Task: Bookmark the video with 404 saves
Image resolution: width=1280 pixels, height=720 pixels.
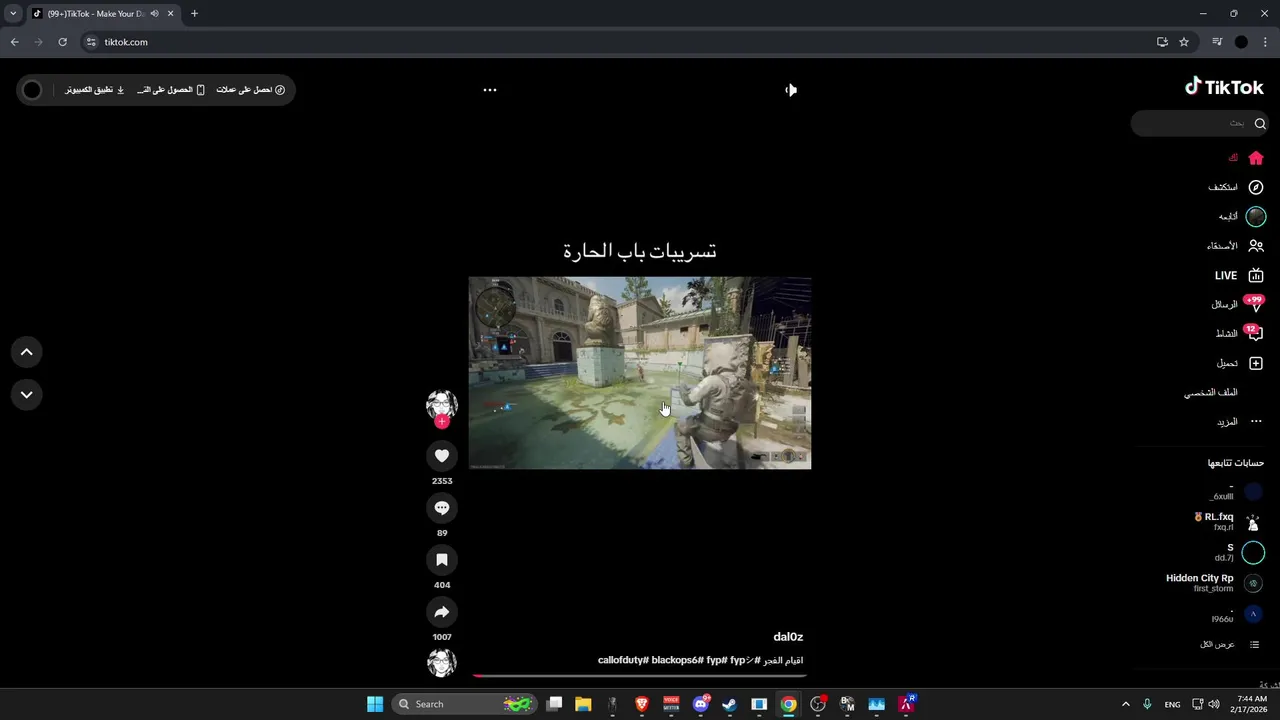Action: tap(442, 560)
